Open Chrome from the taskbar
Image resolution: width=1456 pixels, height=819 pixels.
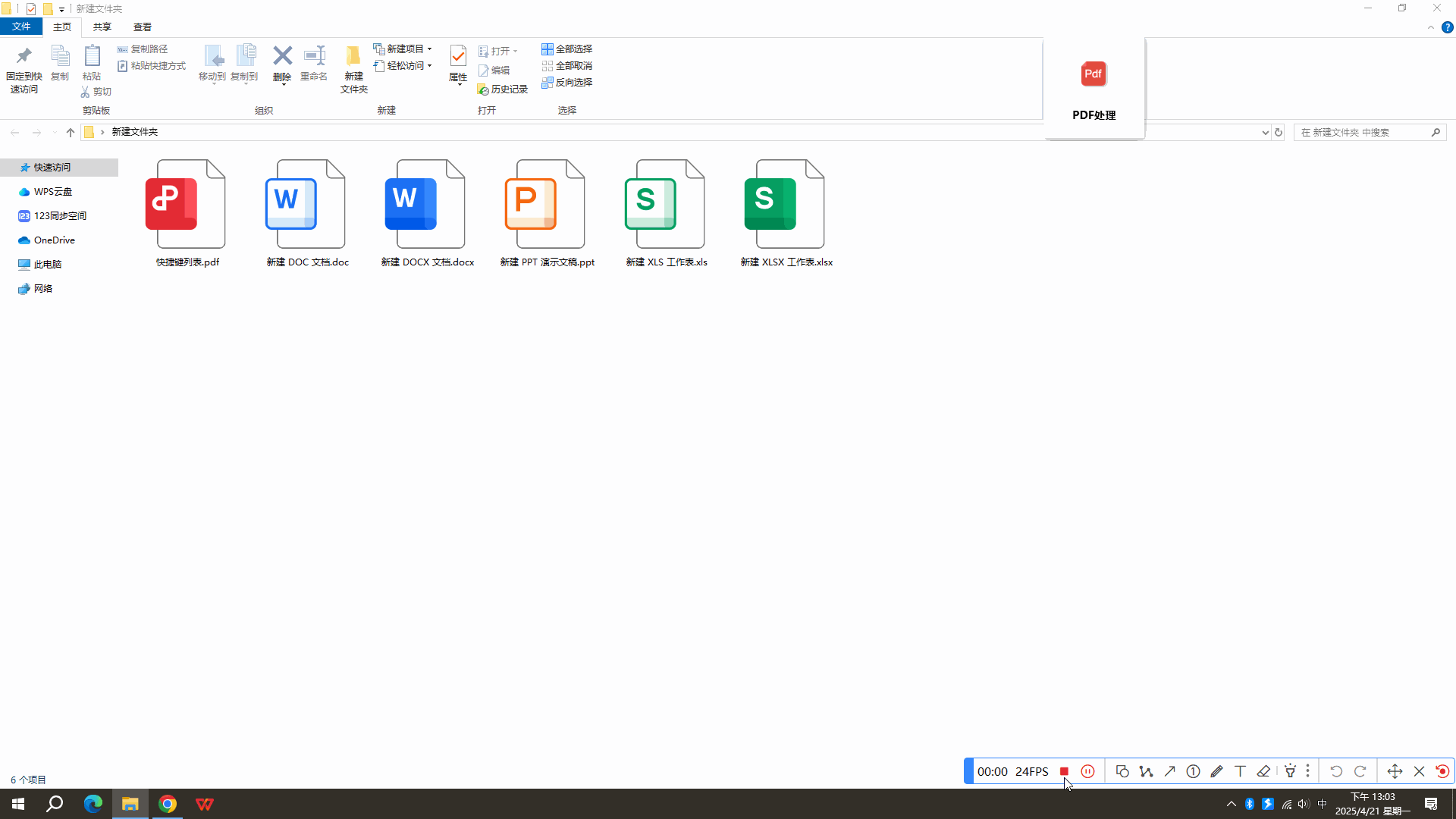[168, 804]
